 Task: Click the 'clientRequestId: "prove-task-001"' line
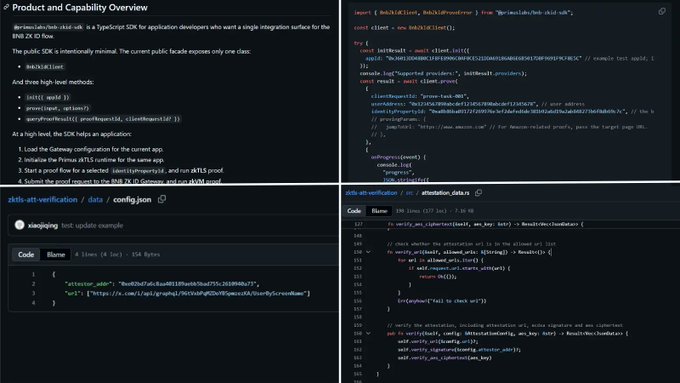coord(420,96)
